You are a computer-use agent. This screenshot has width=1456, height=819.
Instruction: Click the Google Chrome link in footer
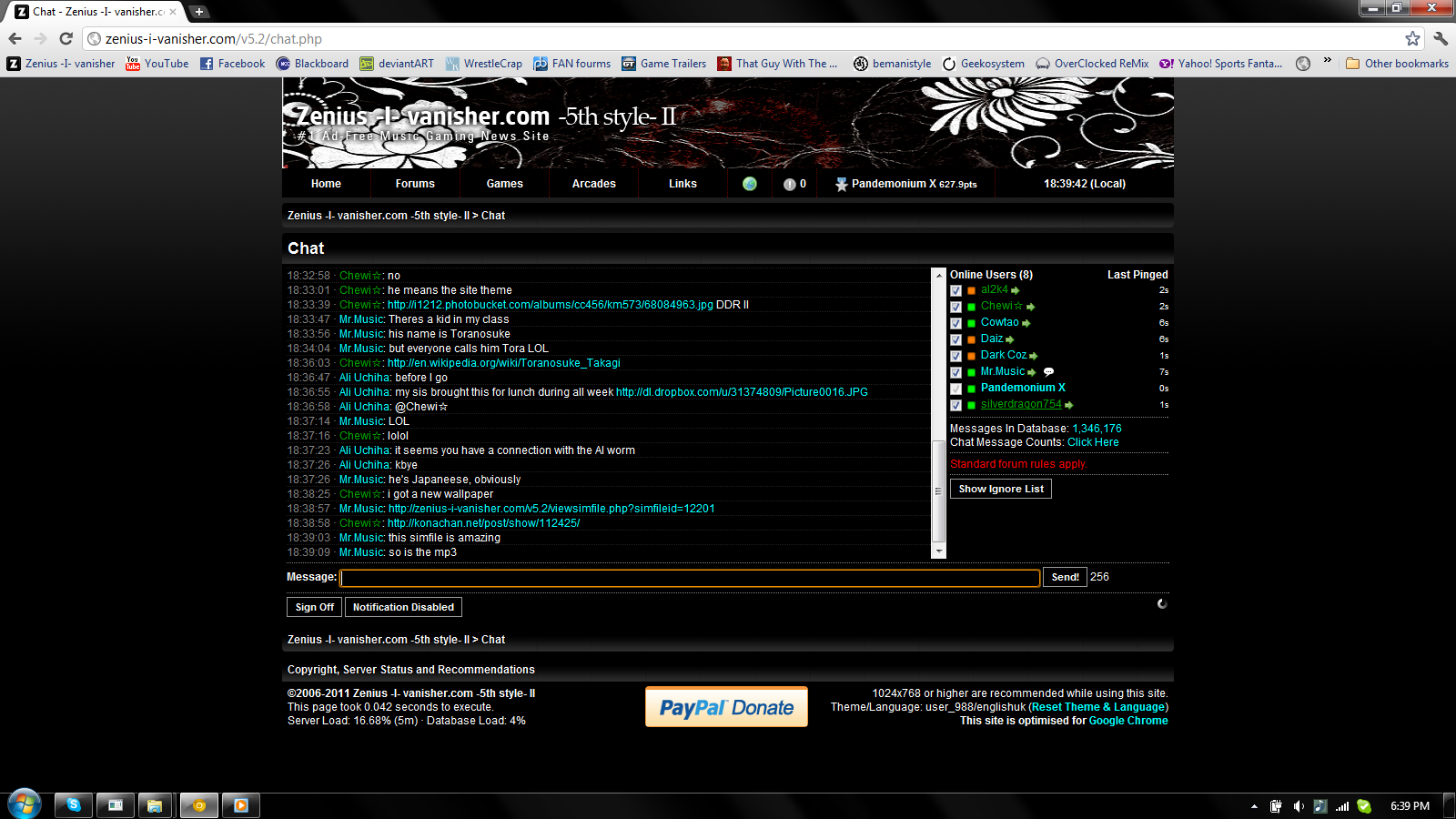[1128, 721]
